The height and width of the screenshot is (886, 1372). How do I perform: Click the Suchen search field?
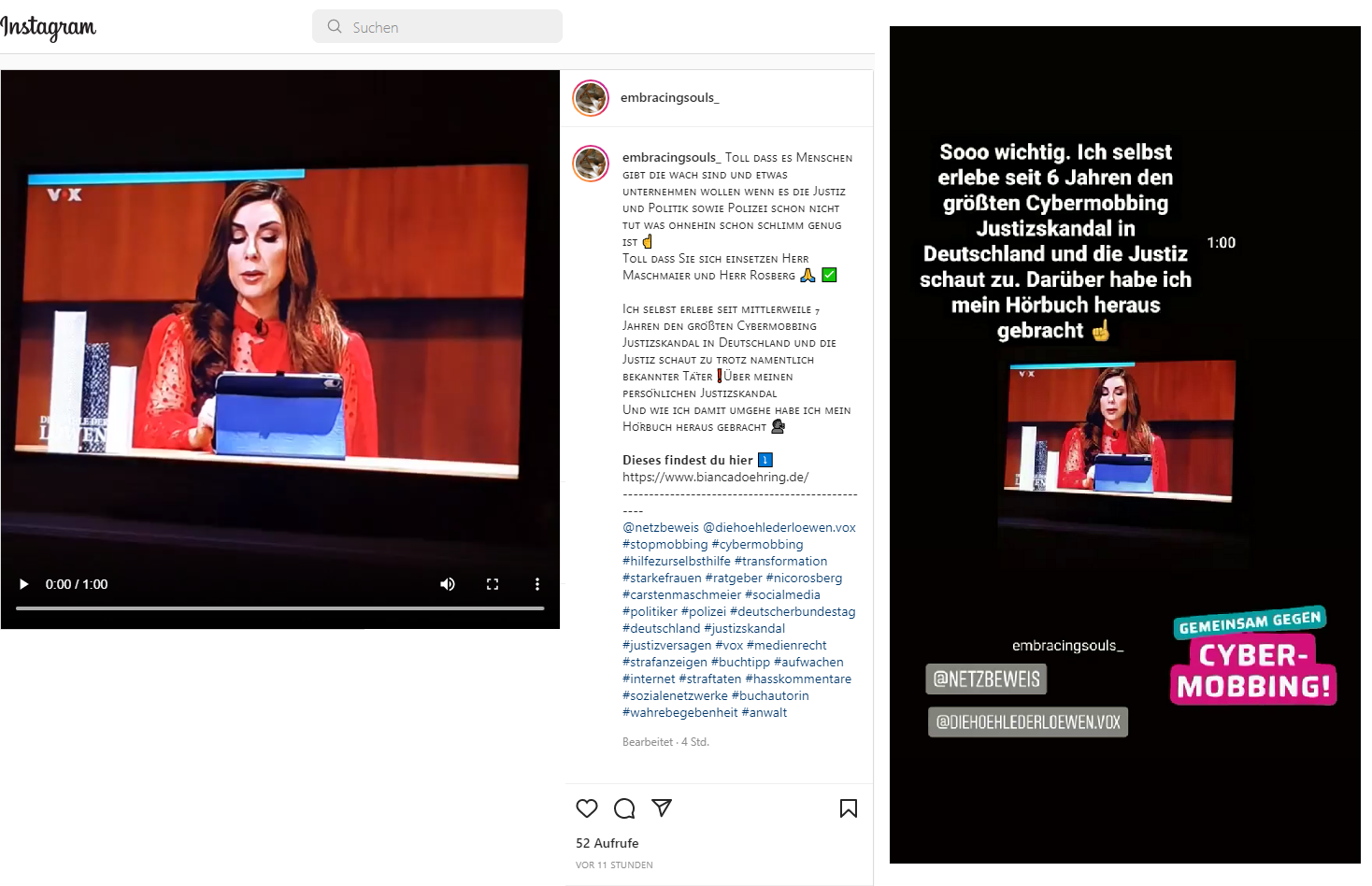[437, 27]
